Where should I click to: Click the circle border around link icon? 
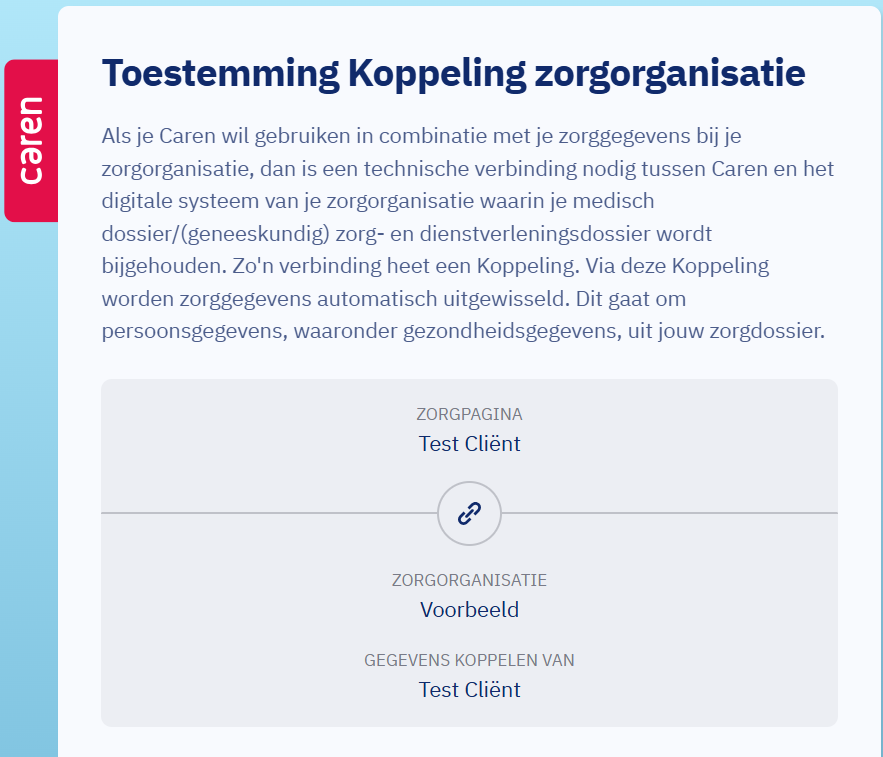(x=469, y=483)
